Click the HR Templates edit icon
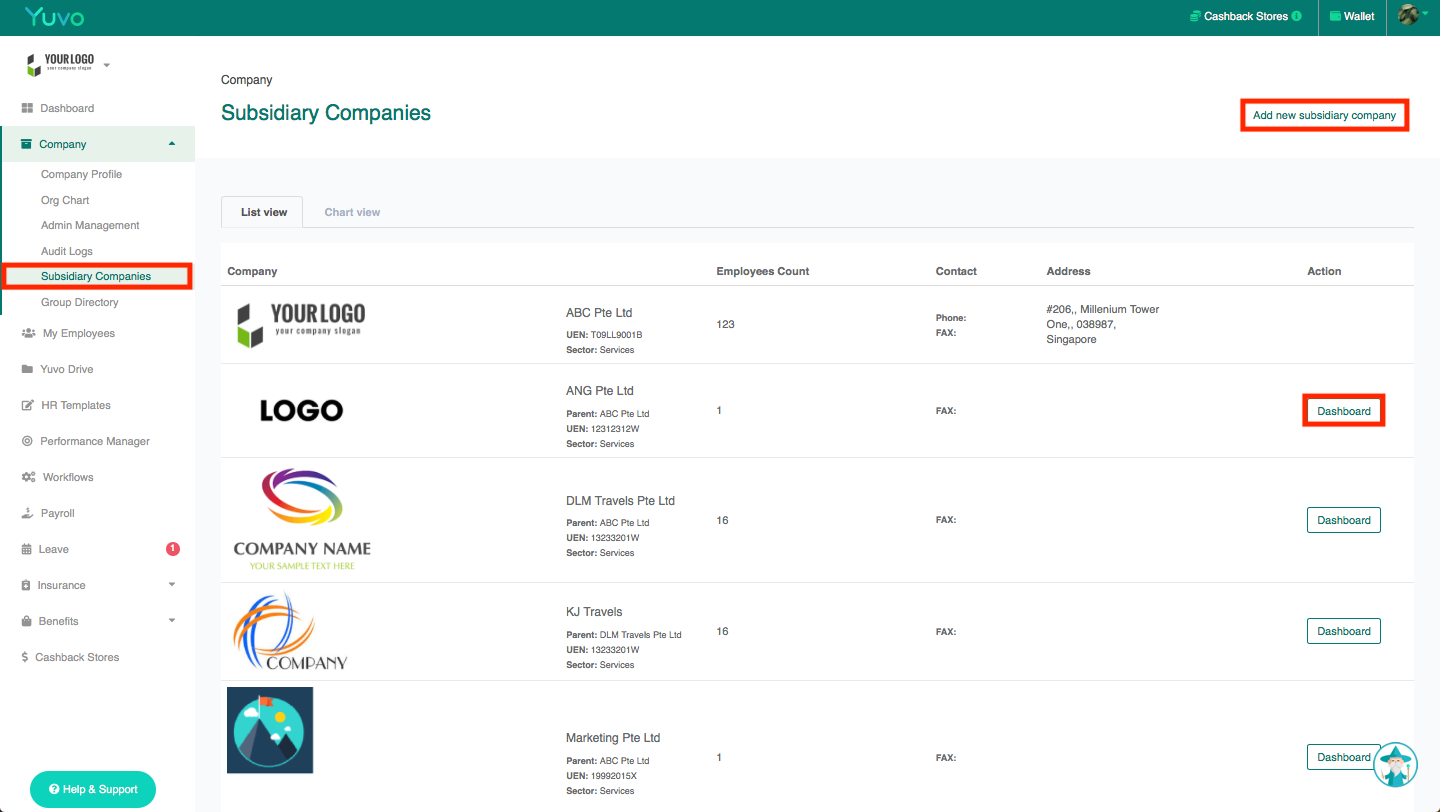This screenshot has width=1440, height=812. pos(28,405)
